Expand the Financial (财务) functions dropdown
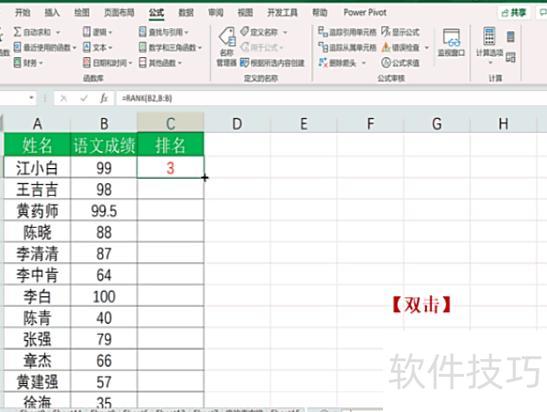 41,63
